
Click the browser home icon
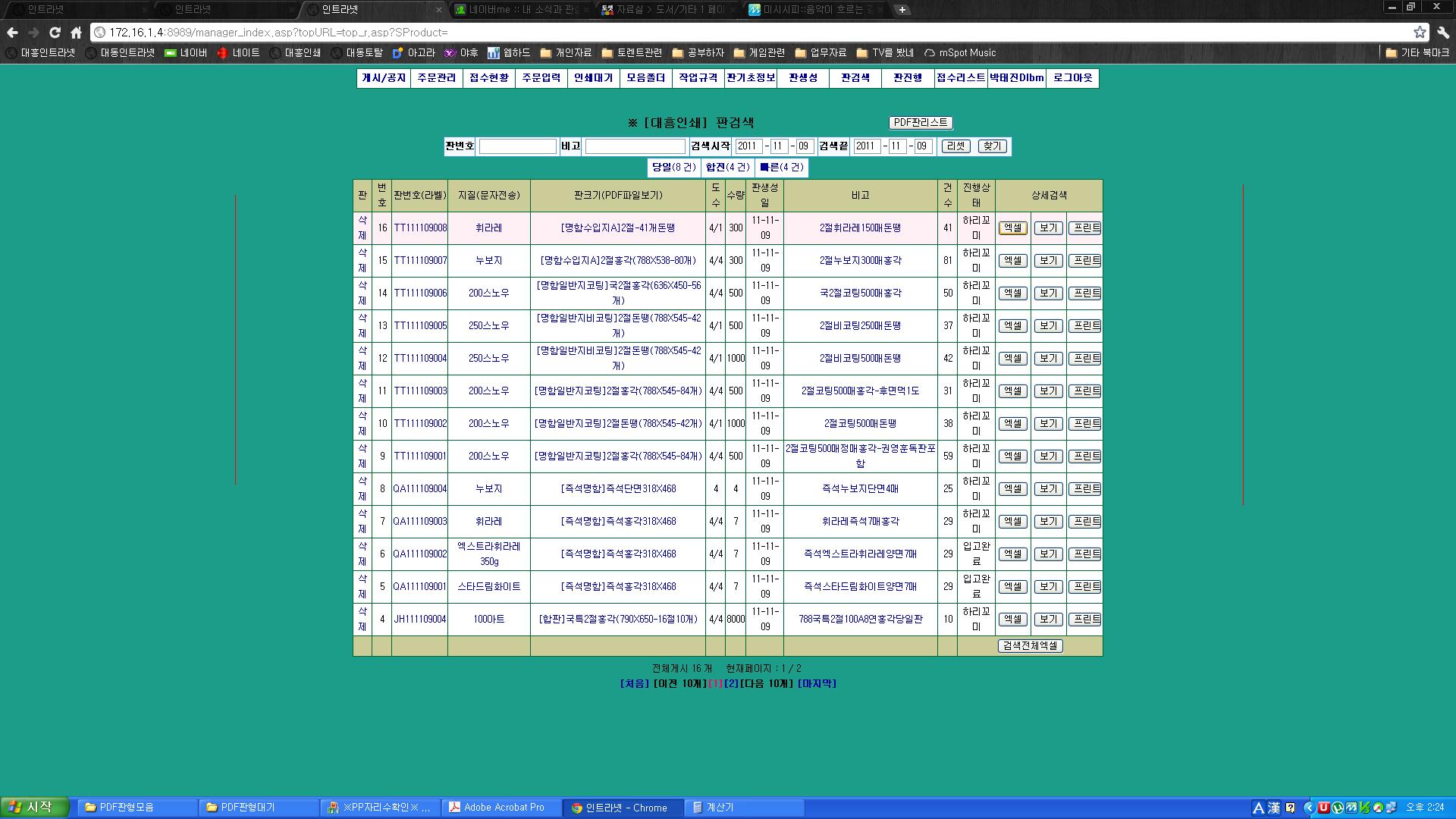76,33
